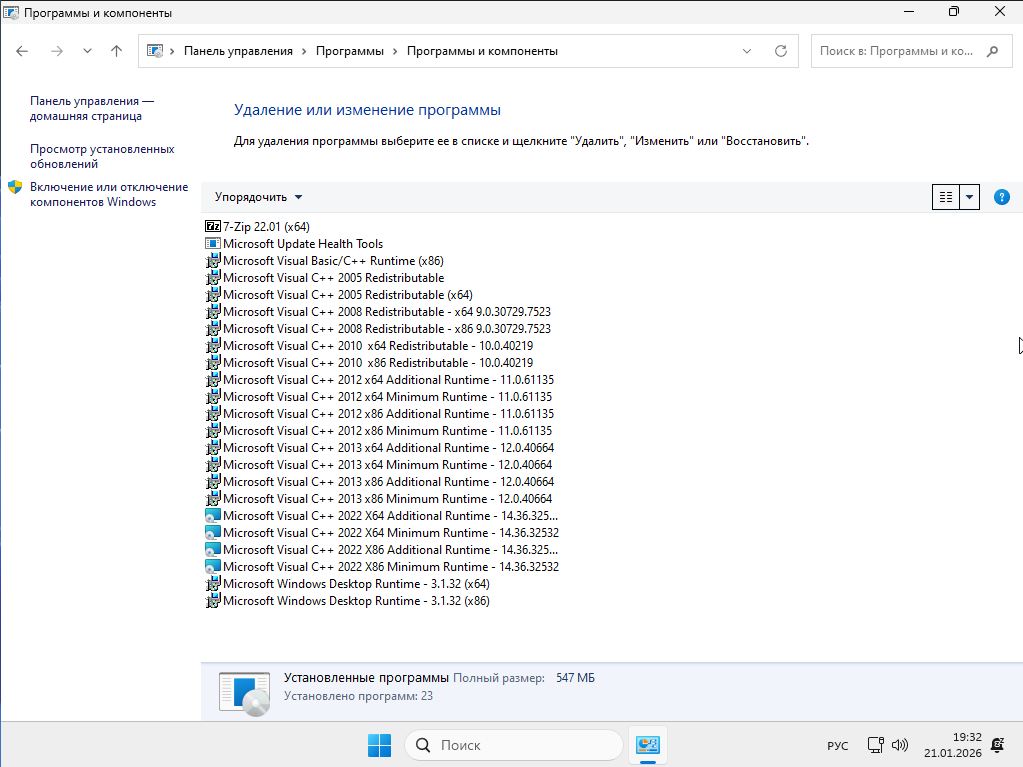Click Панель управления in the breadcrumb

click(238, 51)
